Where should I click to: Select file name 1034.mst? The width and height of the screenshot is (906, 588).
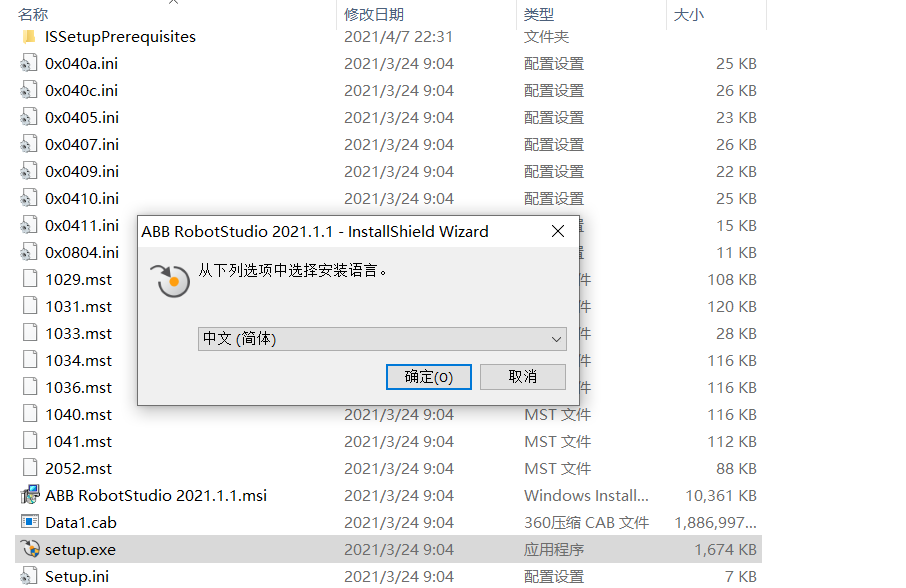[79, 360]
